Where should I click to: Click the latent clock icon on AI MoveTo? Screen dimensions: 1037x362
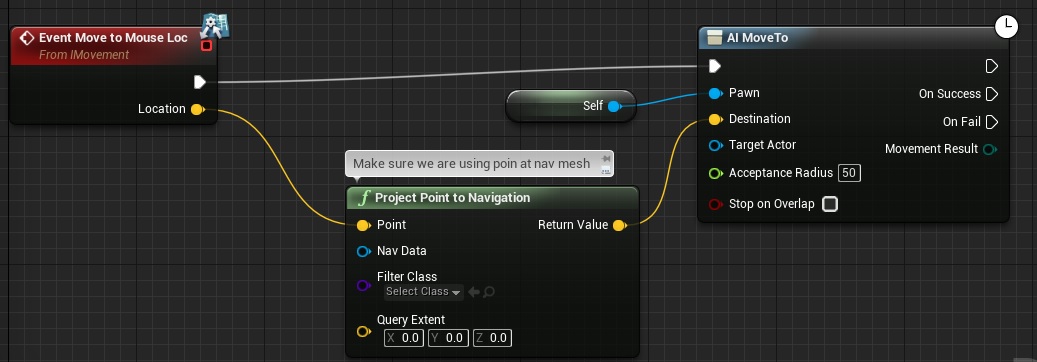pos(1007,26)
